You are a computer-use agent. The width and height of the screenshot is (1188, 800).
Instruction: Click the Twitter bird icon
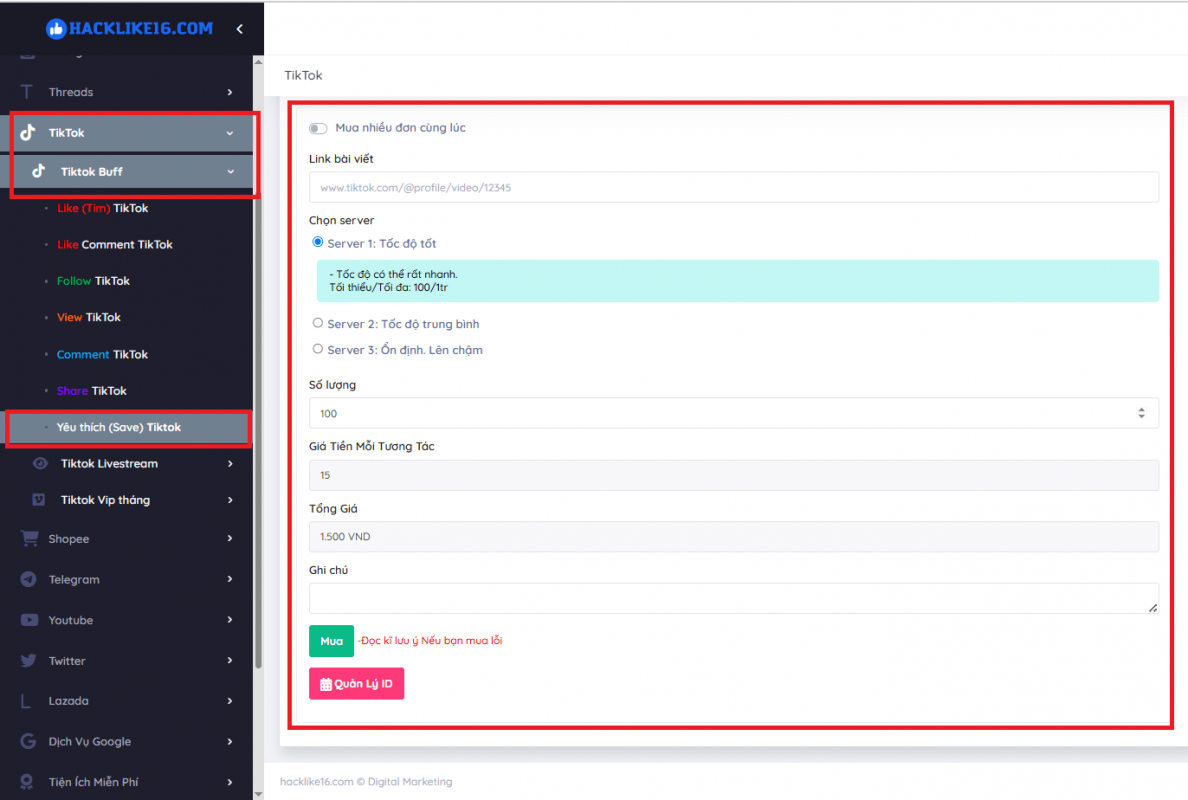29,661
